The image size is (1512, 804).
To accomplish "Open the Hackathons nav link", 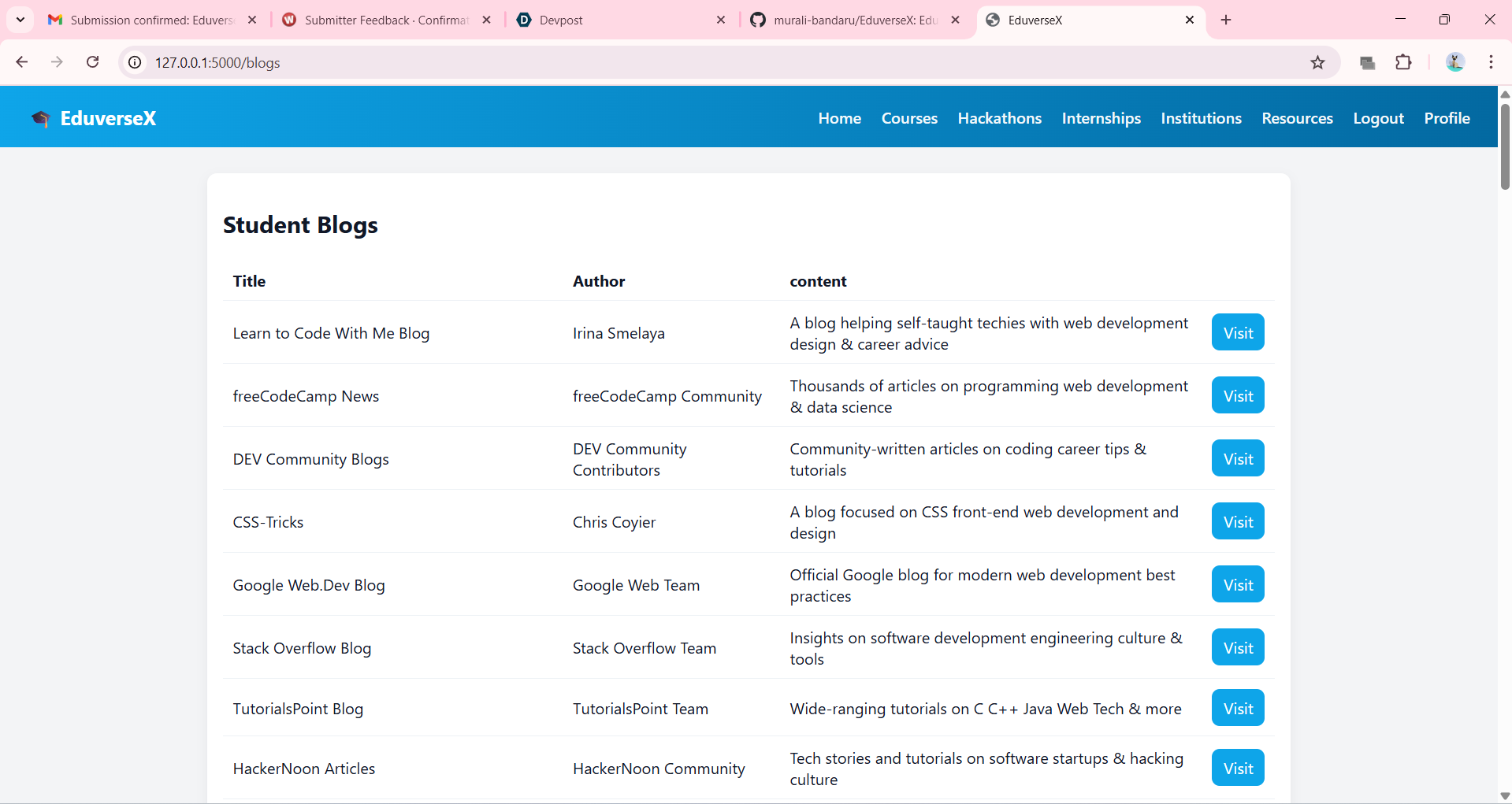I will [x=999, y=118].
